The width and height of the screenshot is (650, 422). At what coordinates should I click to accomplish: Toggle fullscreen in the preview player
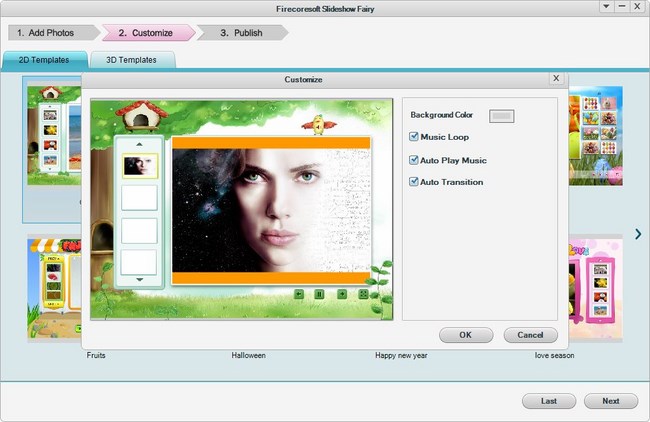[363, 294]
